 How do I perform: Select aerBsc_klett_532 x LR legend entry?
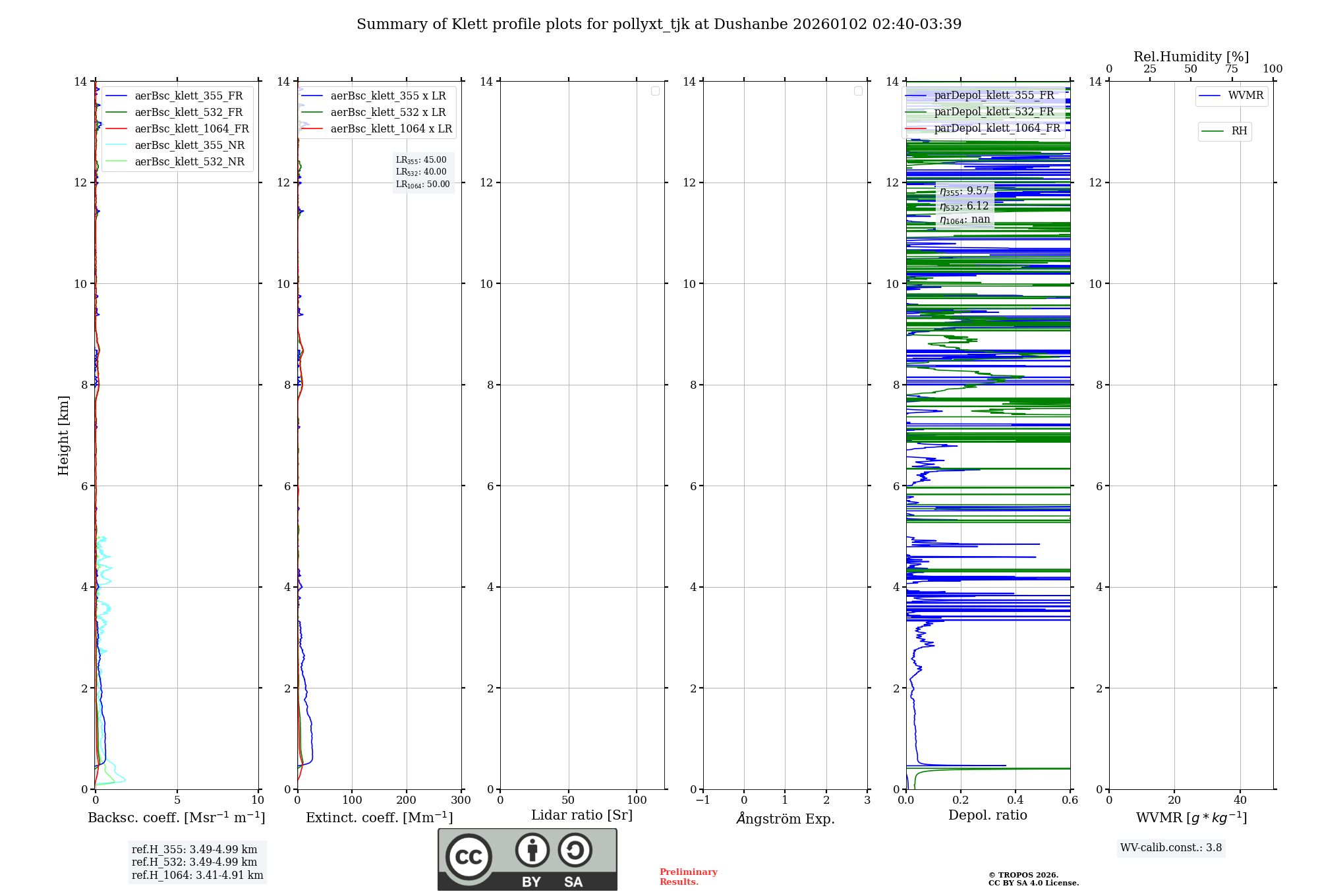tap(387, 112)
